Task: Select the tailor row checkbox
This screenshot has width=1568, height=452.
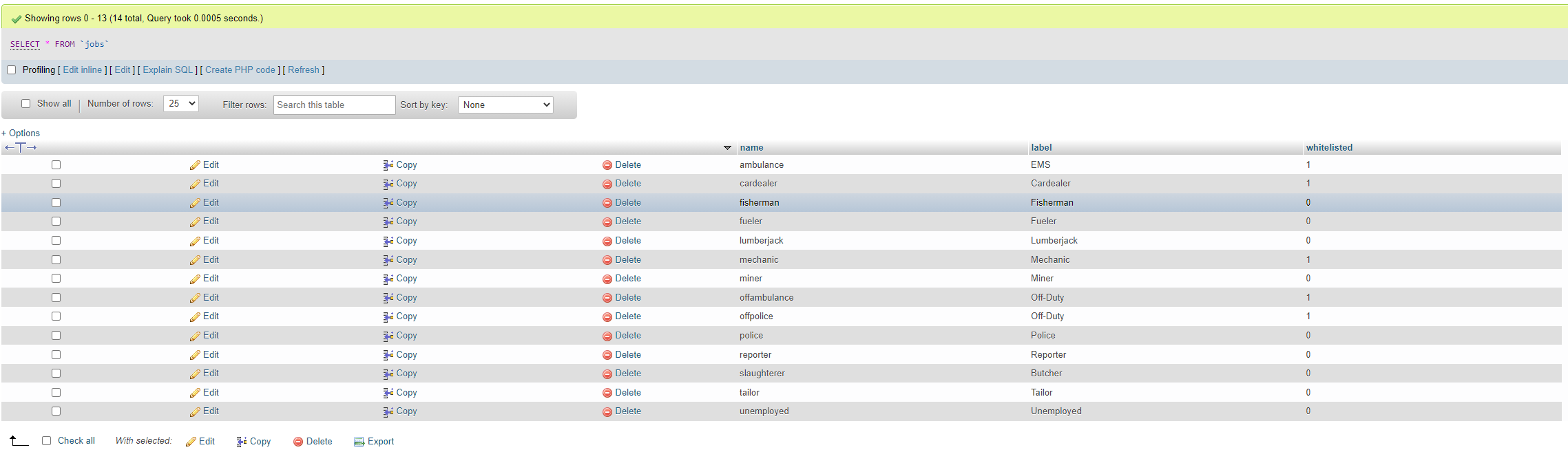Action: pyautogui.click(x=56, y=393)
